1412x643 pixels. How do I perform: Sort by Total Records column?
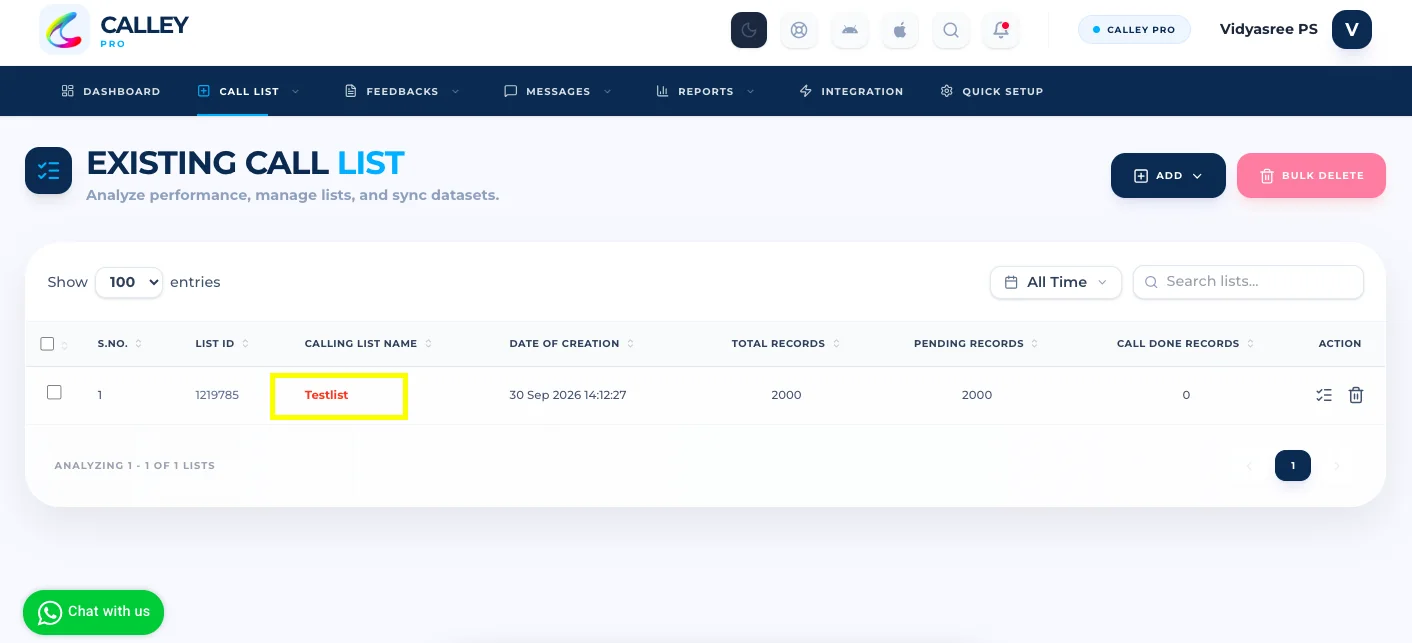click(x=786, y=344)
